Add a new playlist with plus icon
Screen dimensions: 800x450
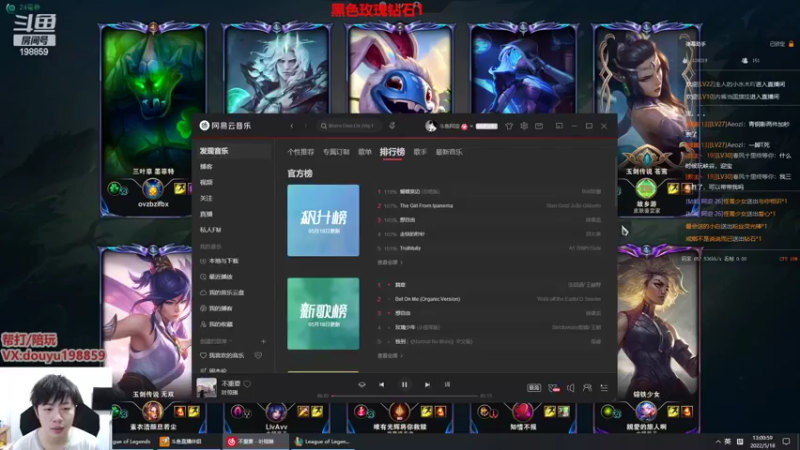click(263, 341)
